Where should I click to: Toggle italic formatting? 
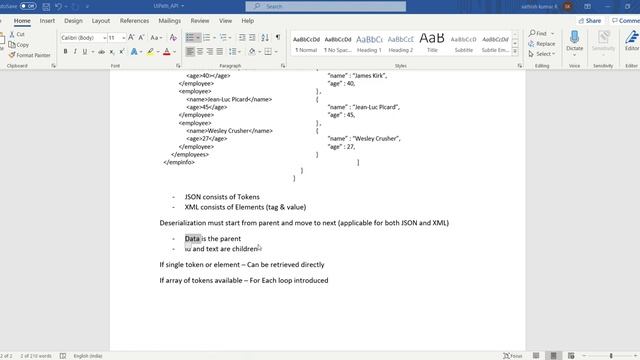[x=75, y=52]
